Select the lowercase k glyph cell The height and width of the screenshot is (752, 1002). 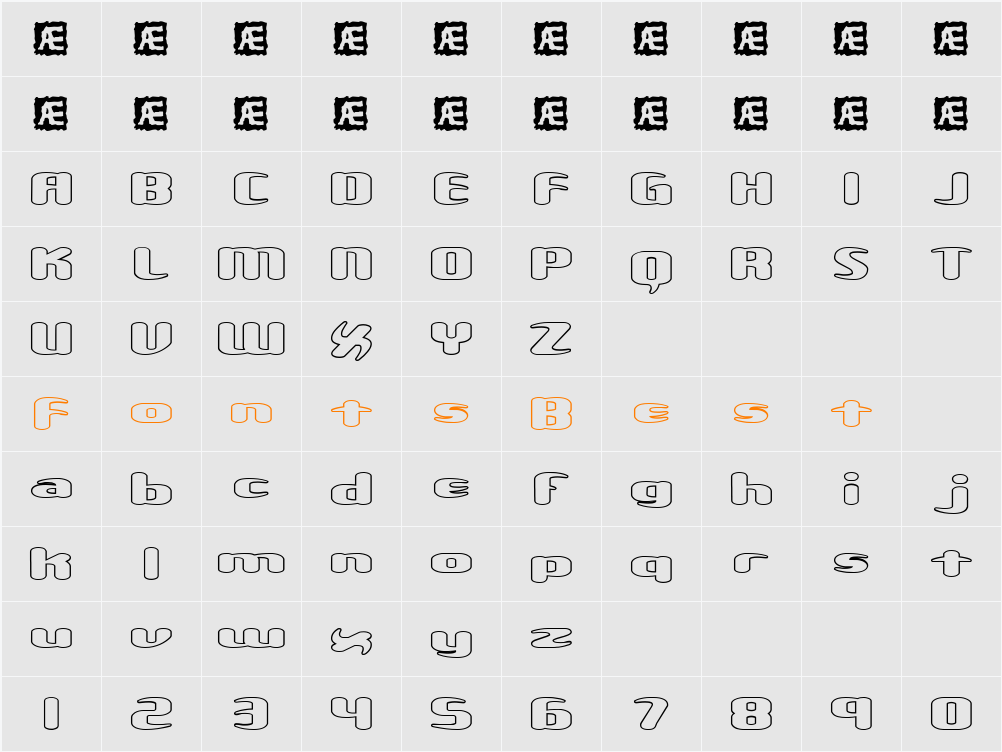(51, 564)
